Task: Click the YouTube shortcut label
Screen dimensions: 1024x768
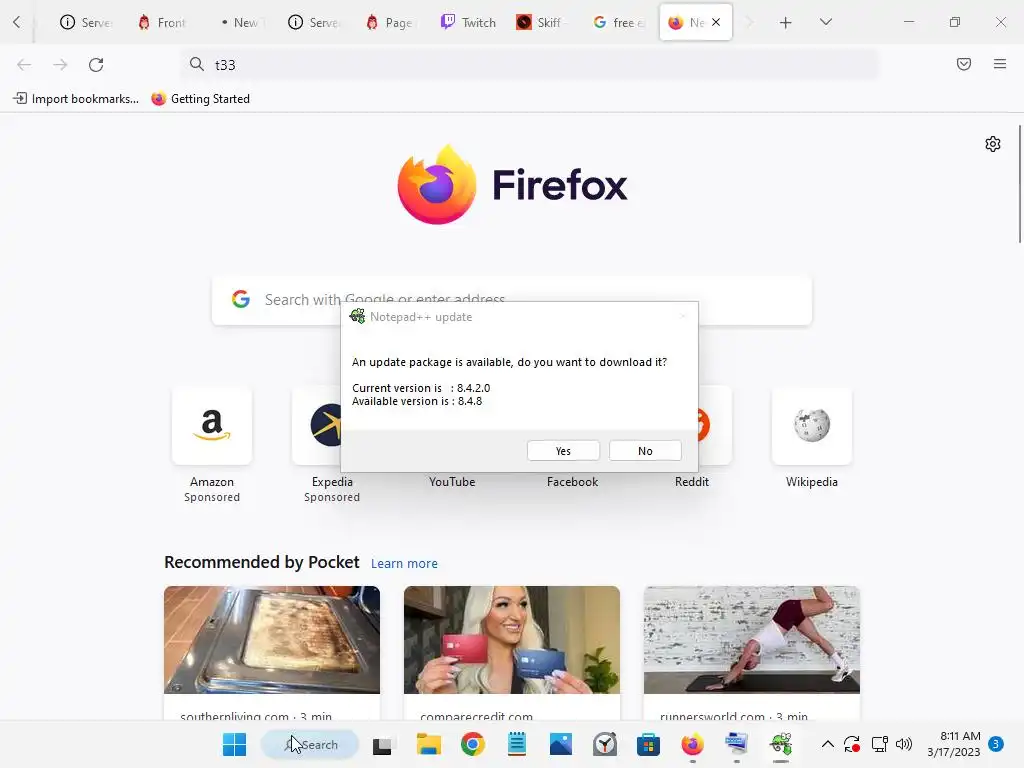Action: (452, 482)
